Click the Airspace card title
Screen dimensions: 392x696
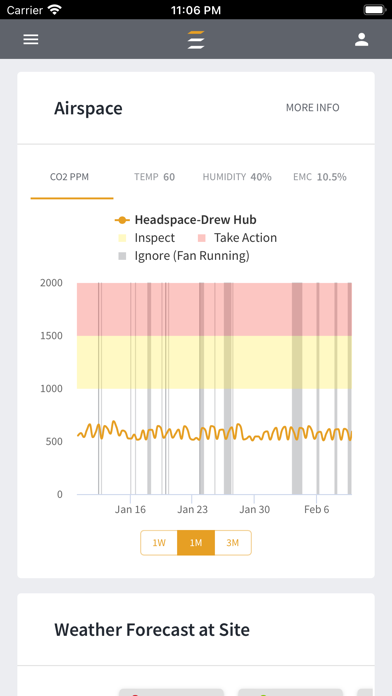point(88,108)
